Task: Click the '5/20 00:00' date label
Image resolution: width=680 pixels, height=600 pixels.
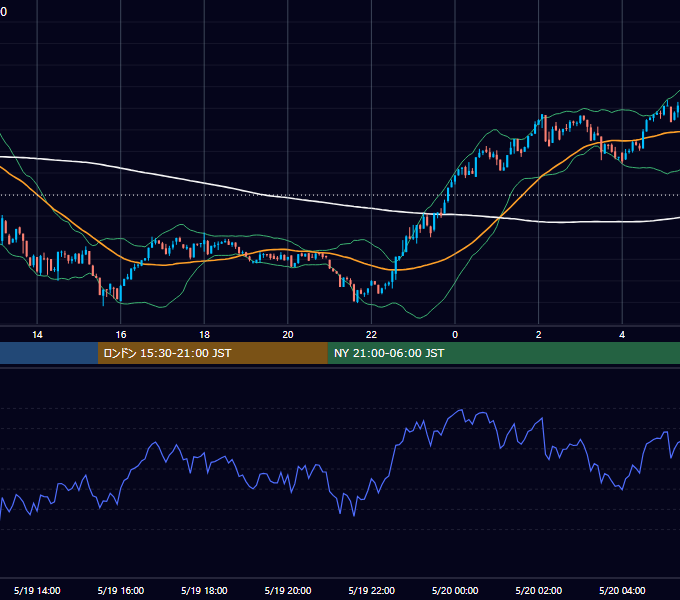Action: 455,590
